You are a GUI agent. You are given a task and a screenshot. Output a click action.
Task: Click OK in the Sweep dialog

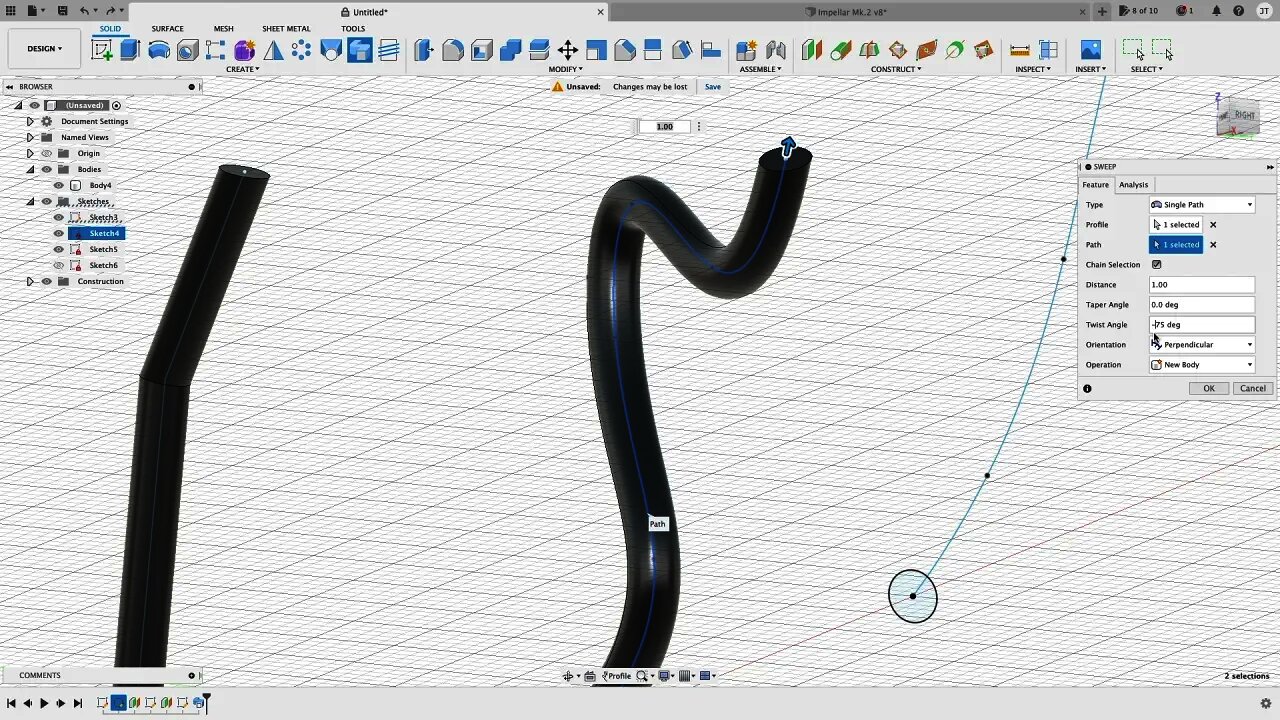pos(1209,389)
